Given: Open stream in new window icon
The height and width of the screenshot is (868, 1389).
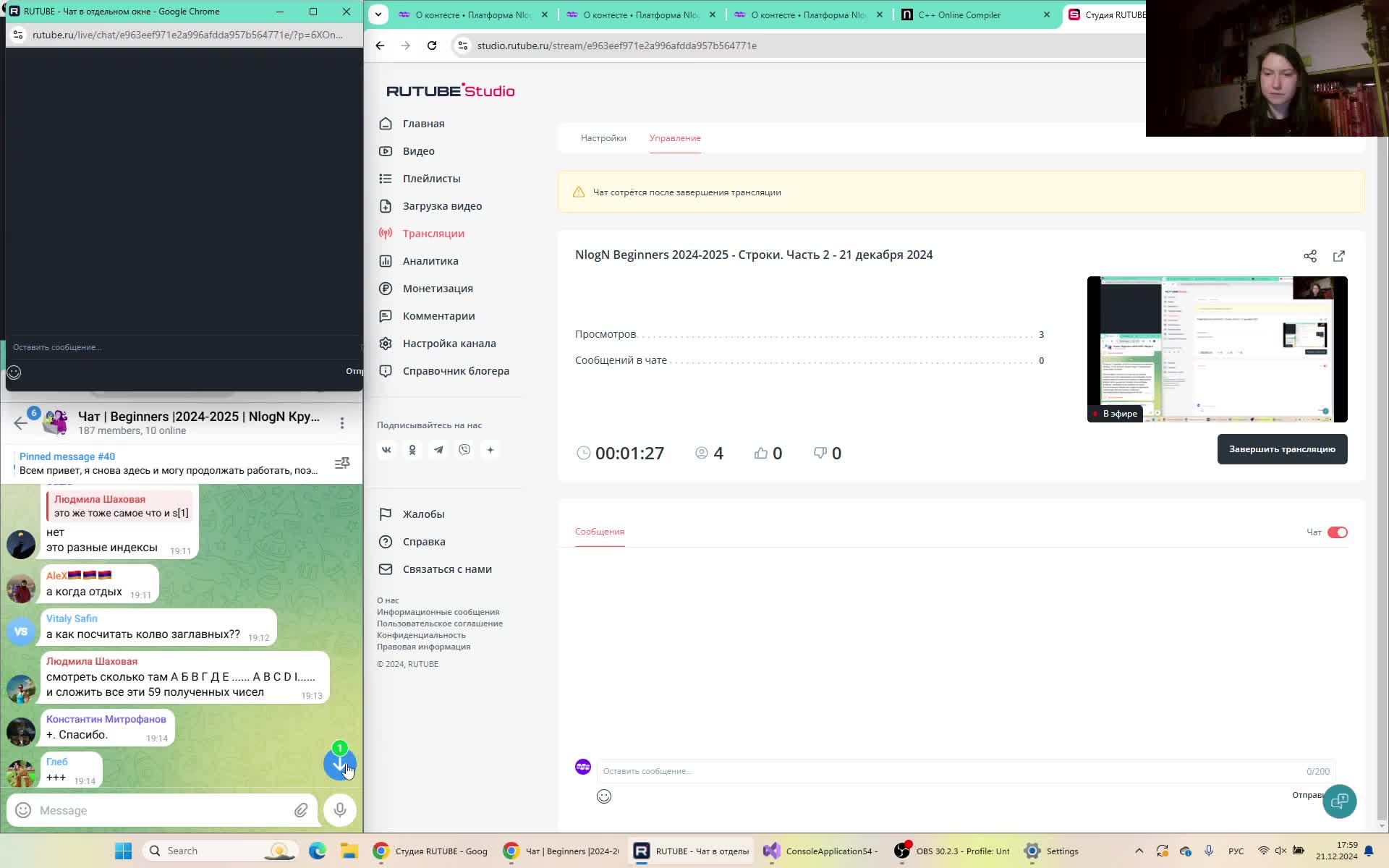Looking at the screenshot, I should (x=1338, y=256).
